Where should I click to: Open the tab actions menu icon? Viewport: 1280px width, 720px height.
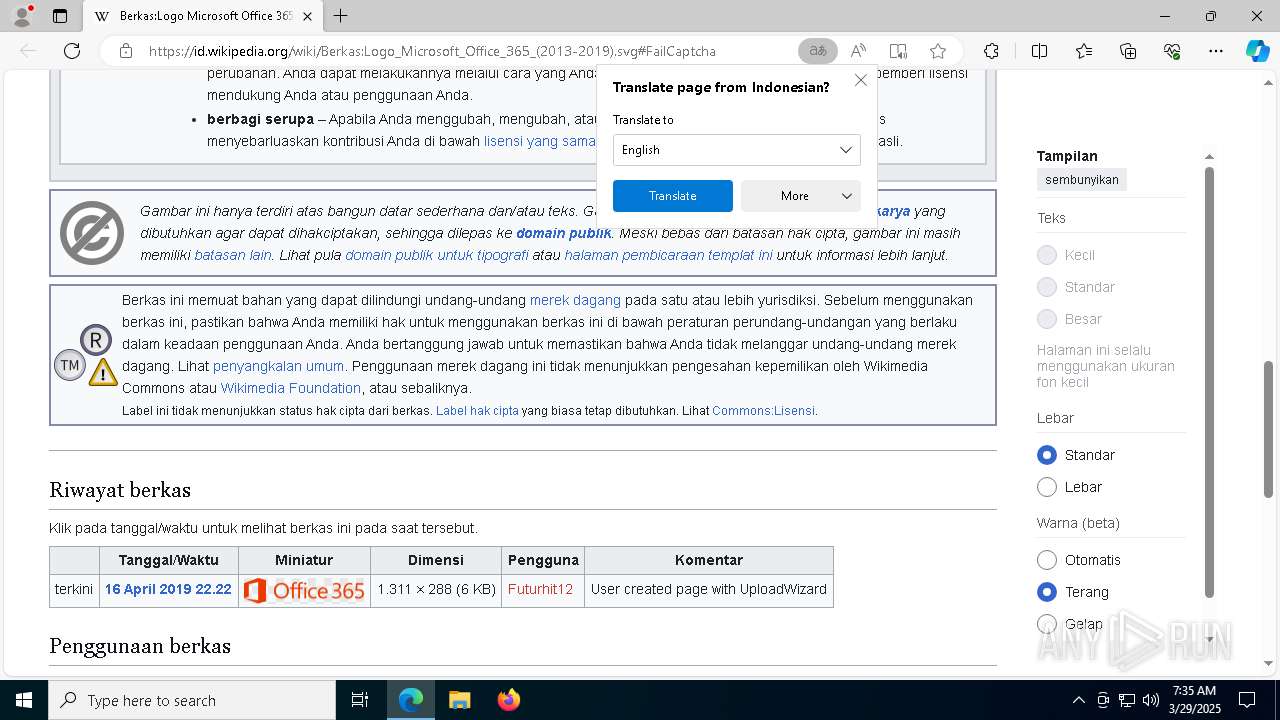[x=60, y=16]
